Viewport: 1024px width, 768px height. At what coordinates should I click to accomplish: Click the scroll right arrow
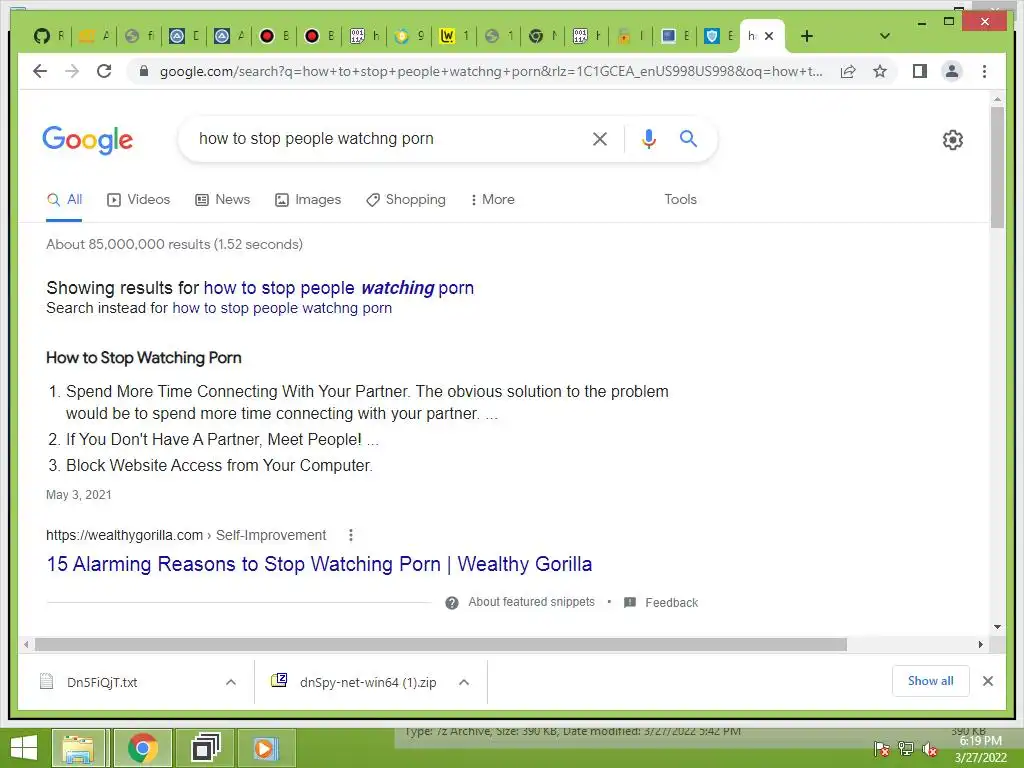[x=980, y=645]
